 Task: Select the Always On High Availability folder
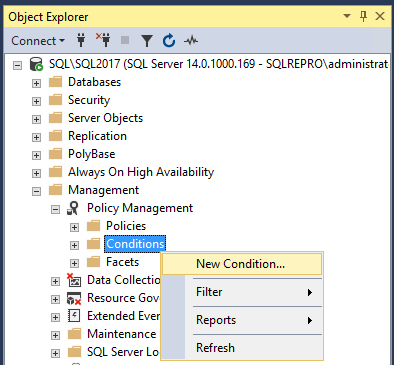pos(141,172)
